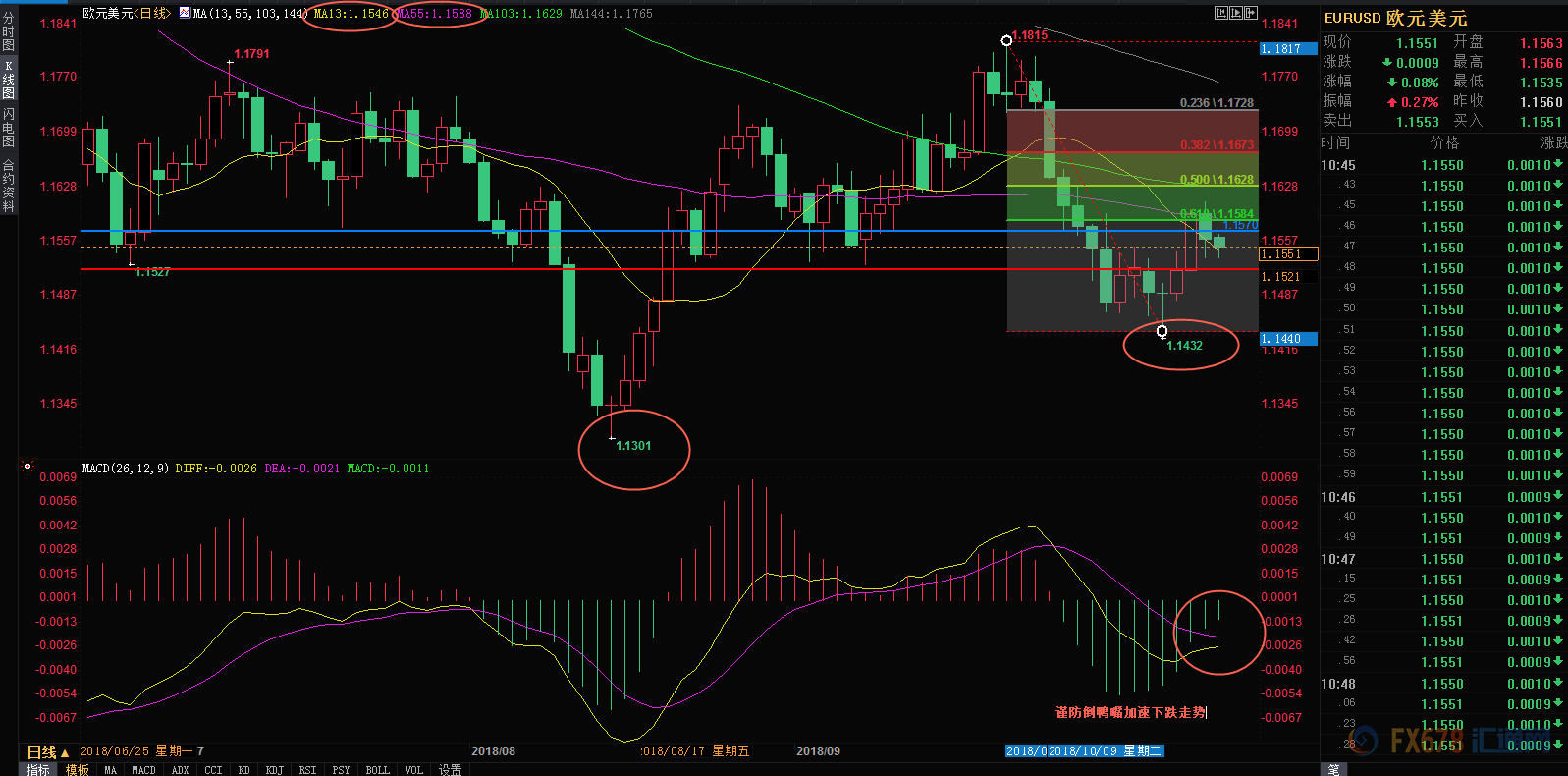
Task: Click the 最高 value 1.1566
Action: coord(1541,63)
